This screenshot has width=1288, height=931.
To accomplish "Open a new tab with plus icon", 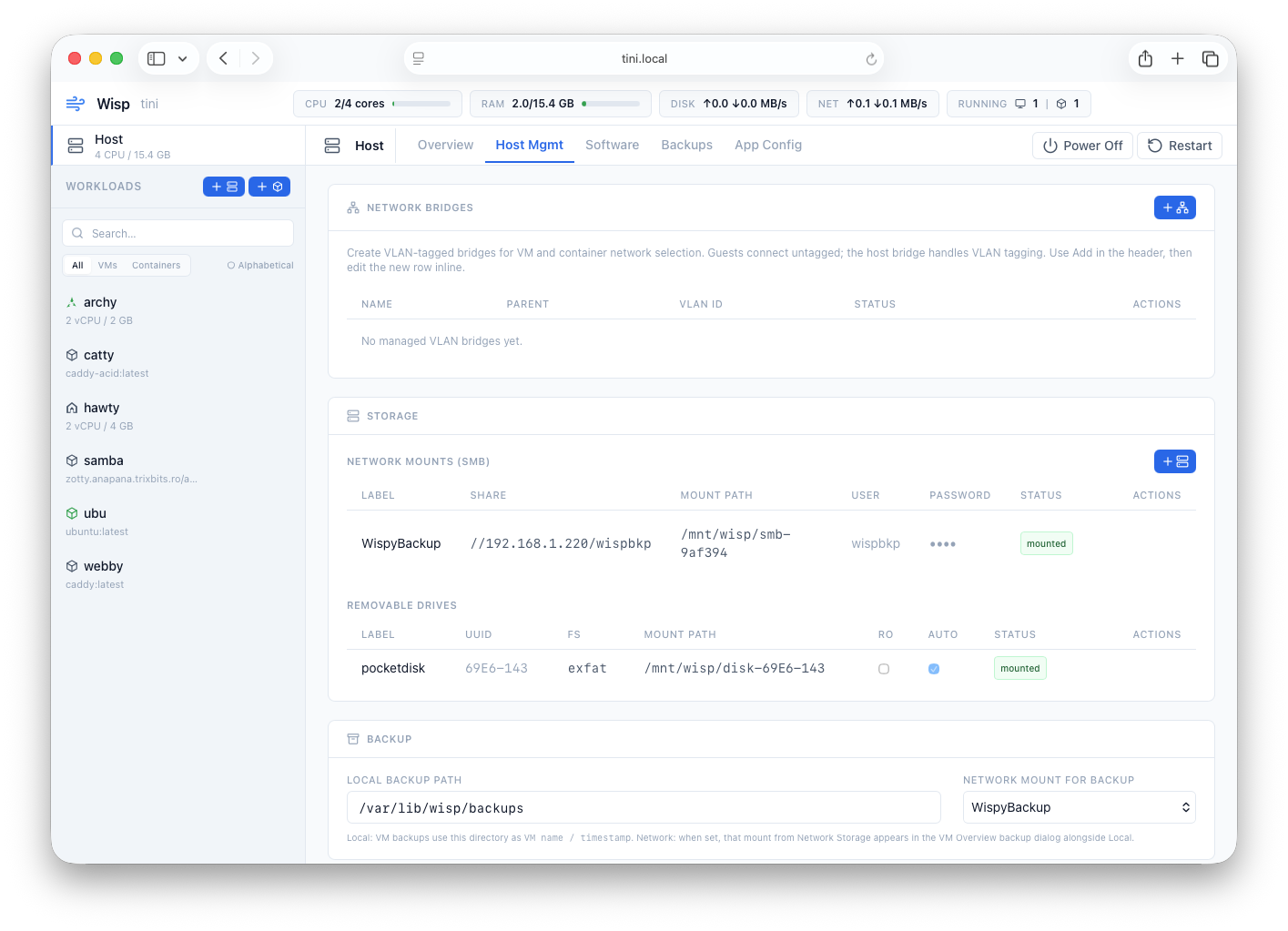I will (x=1178, y=58).
